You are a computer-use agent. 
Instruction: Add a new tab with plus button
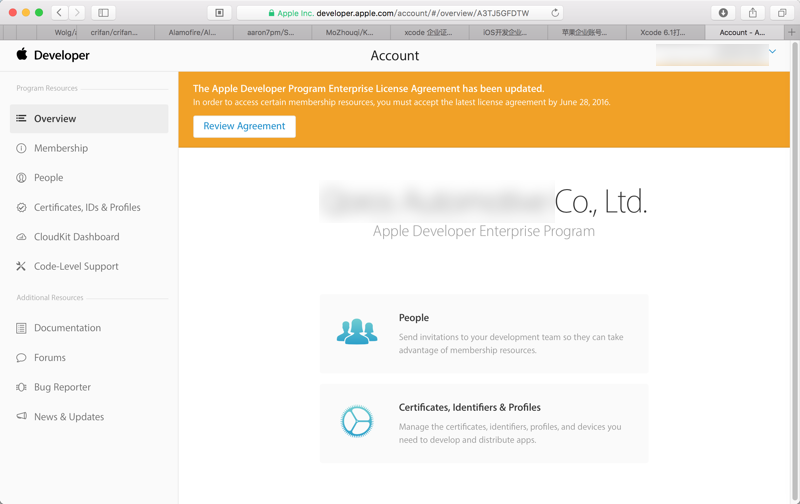coord(792,32)
